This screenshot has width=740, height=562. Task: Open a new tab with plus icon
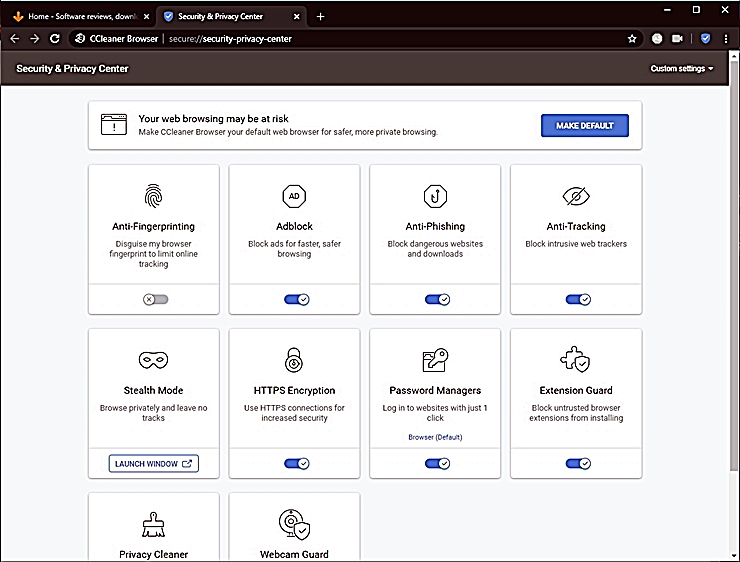click(x=320, y=17)
